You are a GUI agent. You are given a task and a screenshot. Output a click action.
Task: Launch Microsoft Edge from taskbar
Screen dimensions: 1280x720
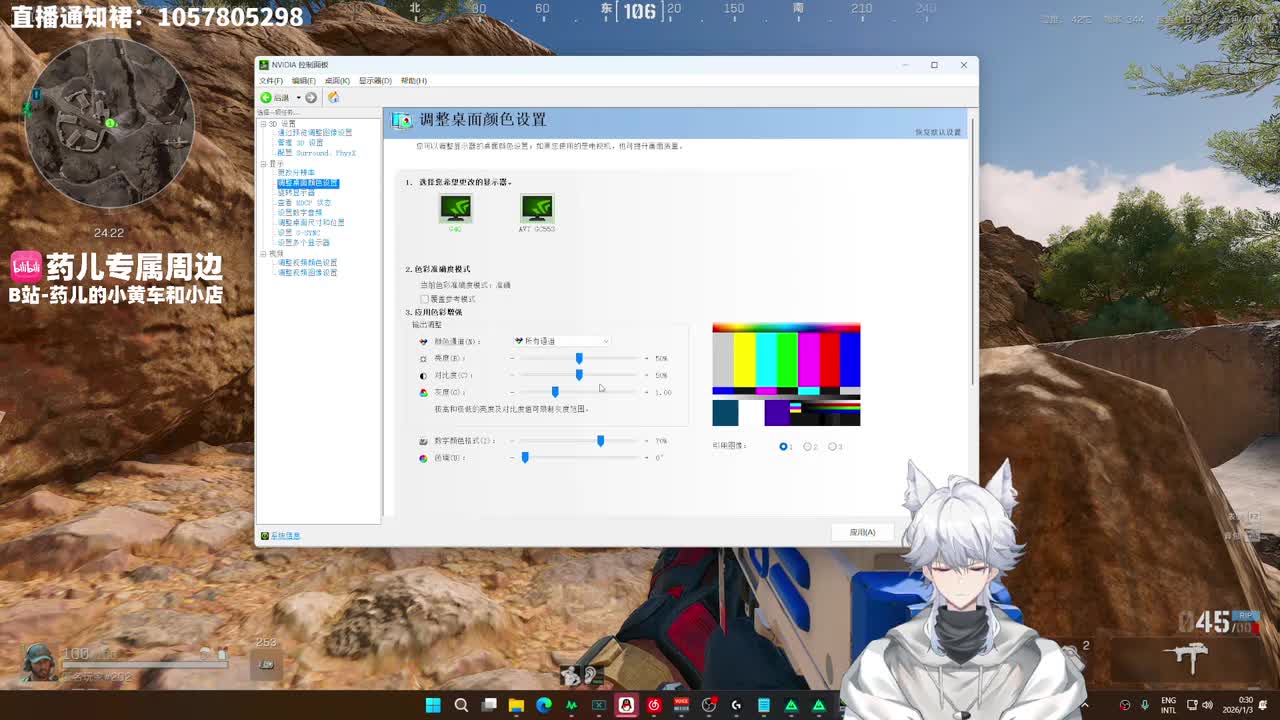[x=544, y=705]
